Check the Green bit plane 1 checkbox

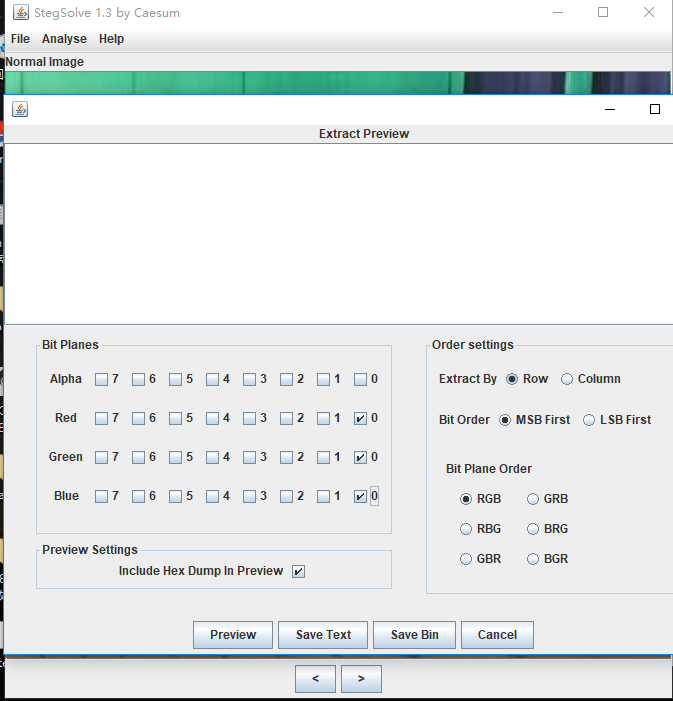(324, 457)
